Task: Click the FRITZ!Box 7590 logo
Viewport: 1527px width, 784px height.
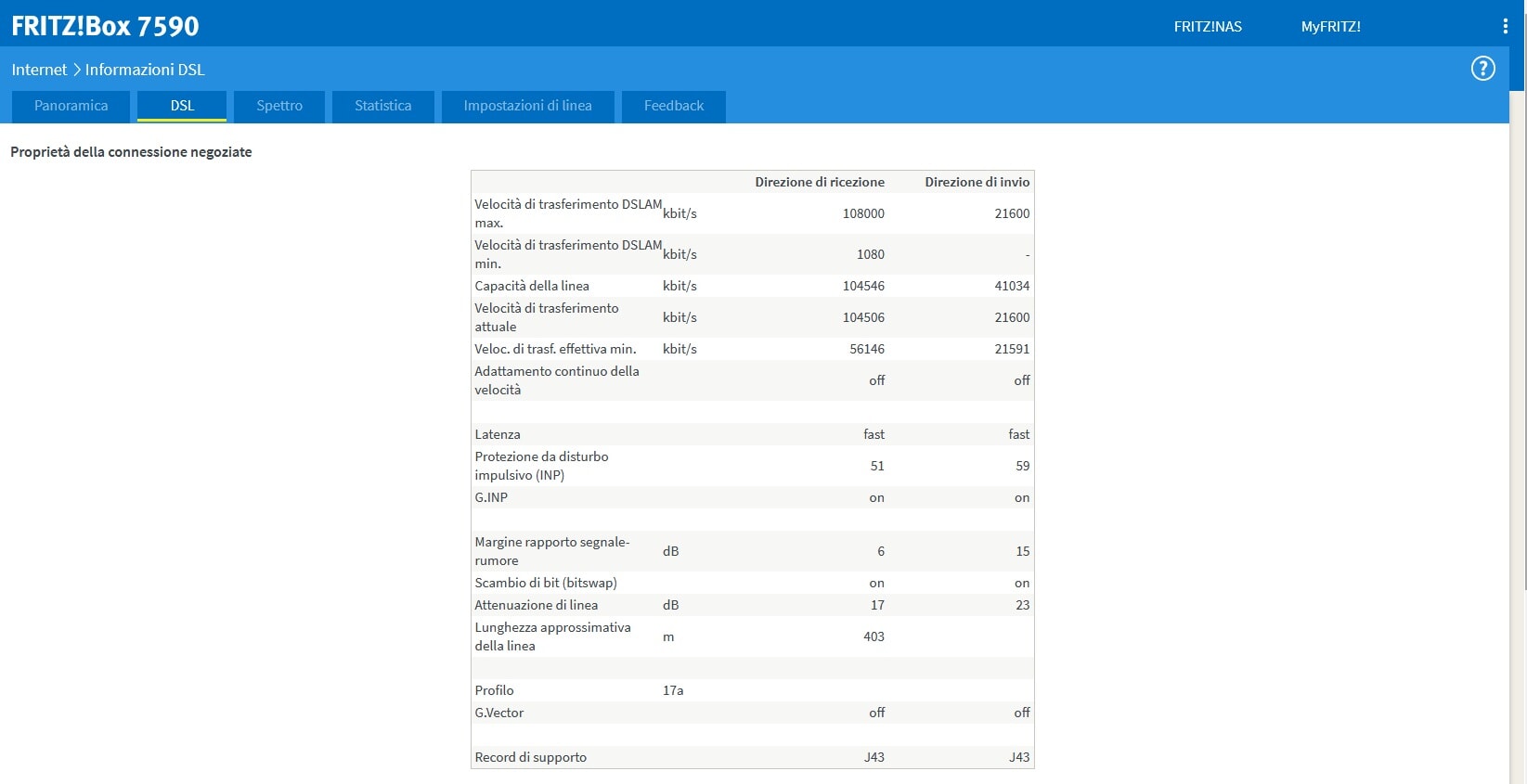Action: (x=105, y=26)
